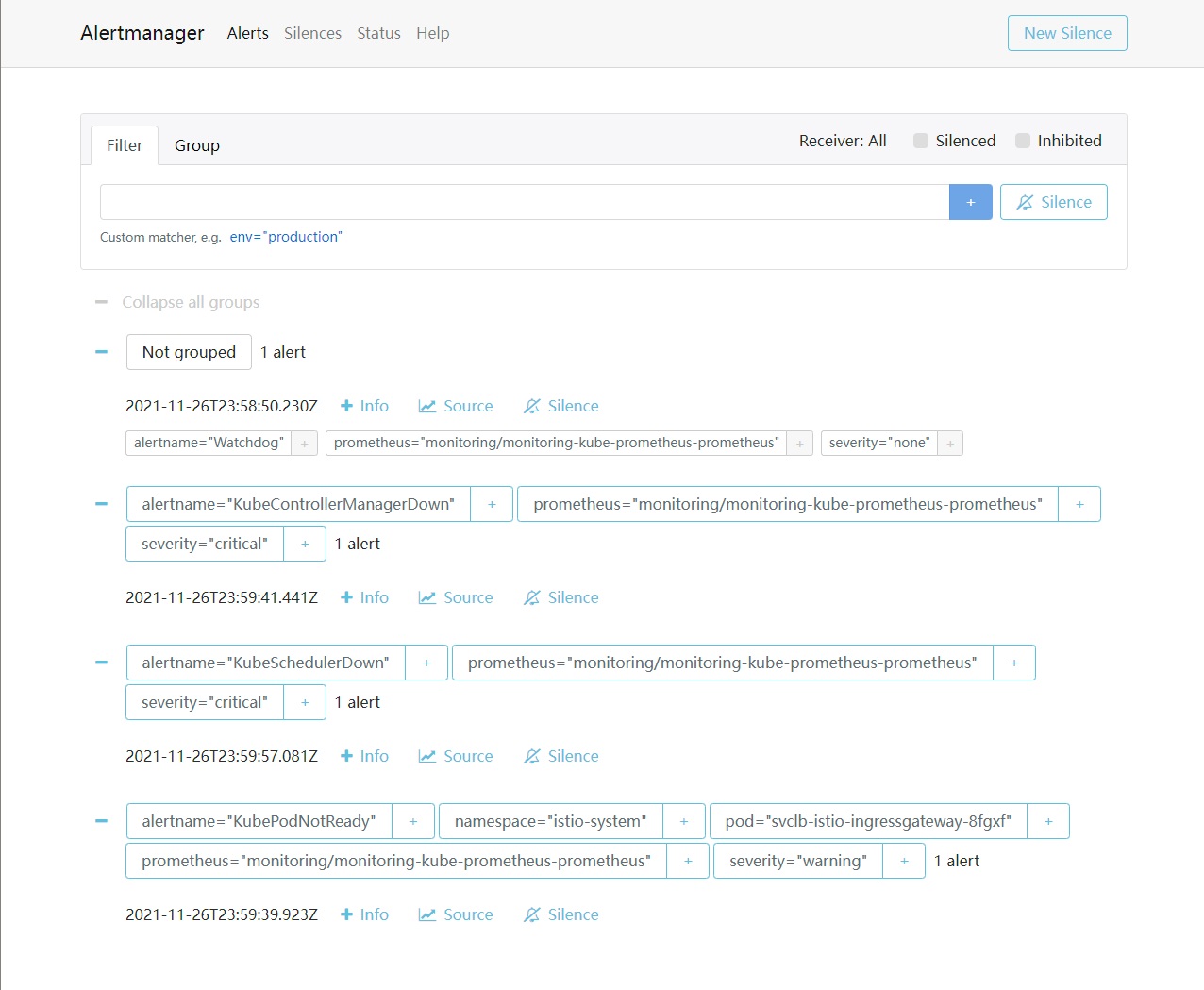Image resolution: width=1204 pixels, height=990 pixels.
Task: Open the Status nav item
Action: (378, 33)
